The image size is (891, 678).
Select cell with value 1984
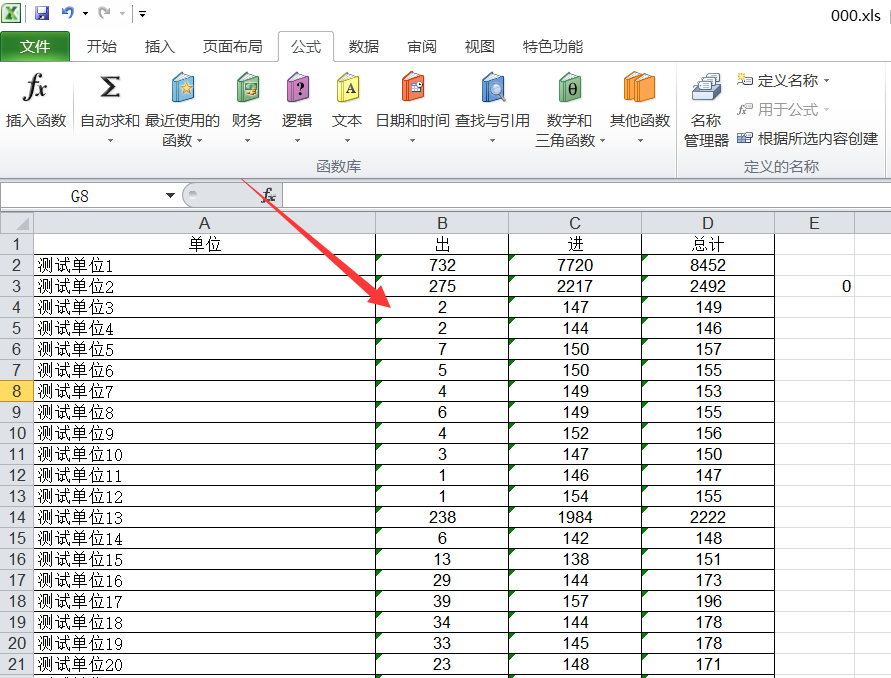point(575,517)
